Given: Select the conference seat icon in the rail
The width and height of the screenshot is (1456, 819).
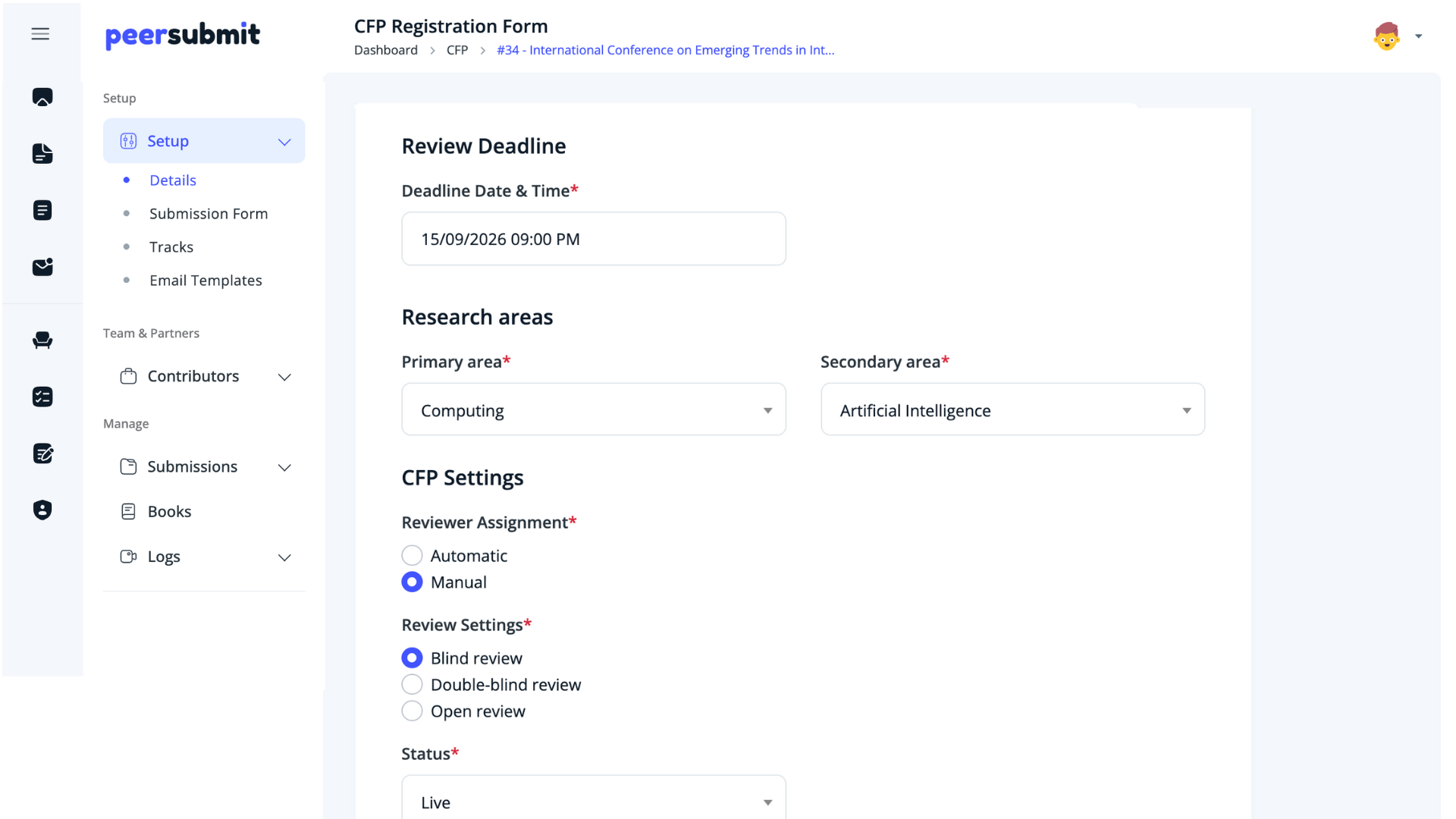Looking at the screenshot, I should (42, 340).
